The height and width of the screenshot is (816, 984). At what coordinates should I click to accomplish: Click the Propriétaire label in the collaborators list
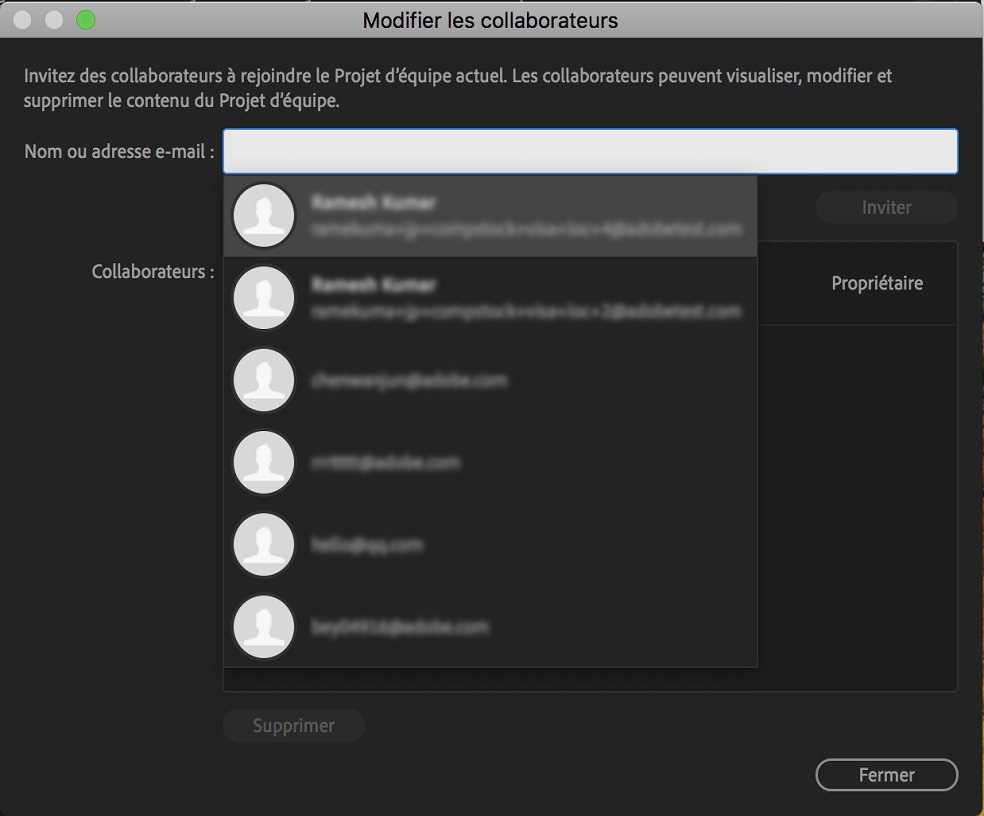pos(877,283)
